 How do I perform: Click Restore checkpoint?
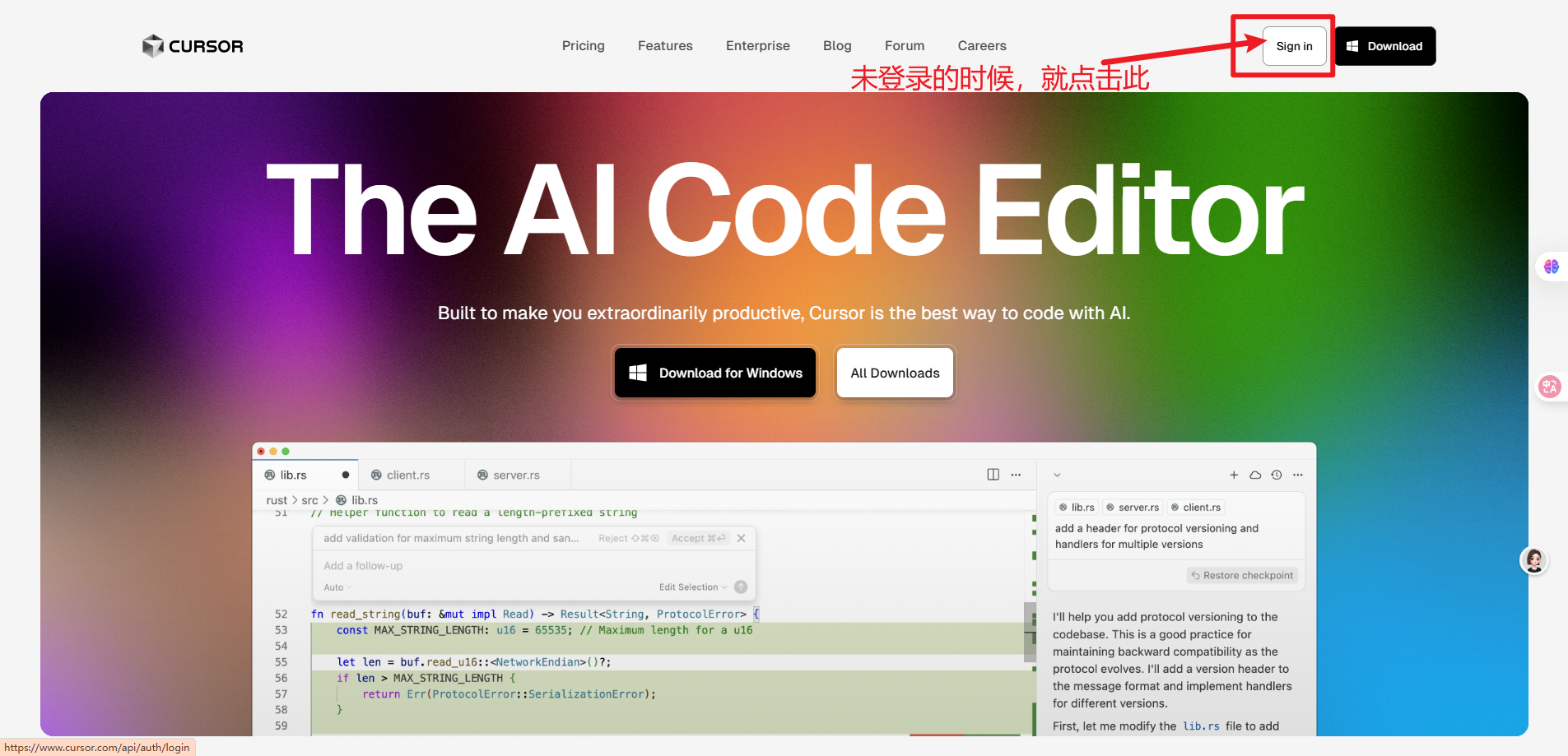[x=1242, y=576]
